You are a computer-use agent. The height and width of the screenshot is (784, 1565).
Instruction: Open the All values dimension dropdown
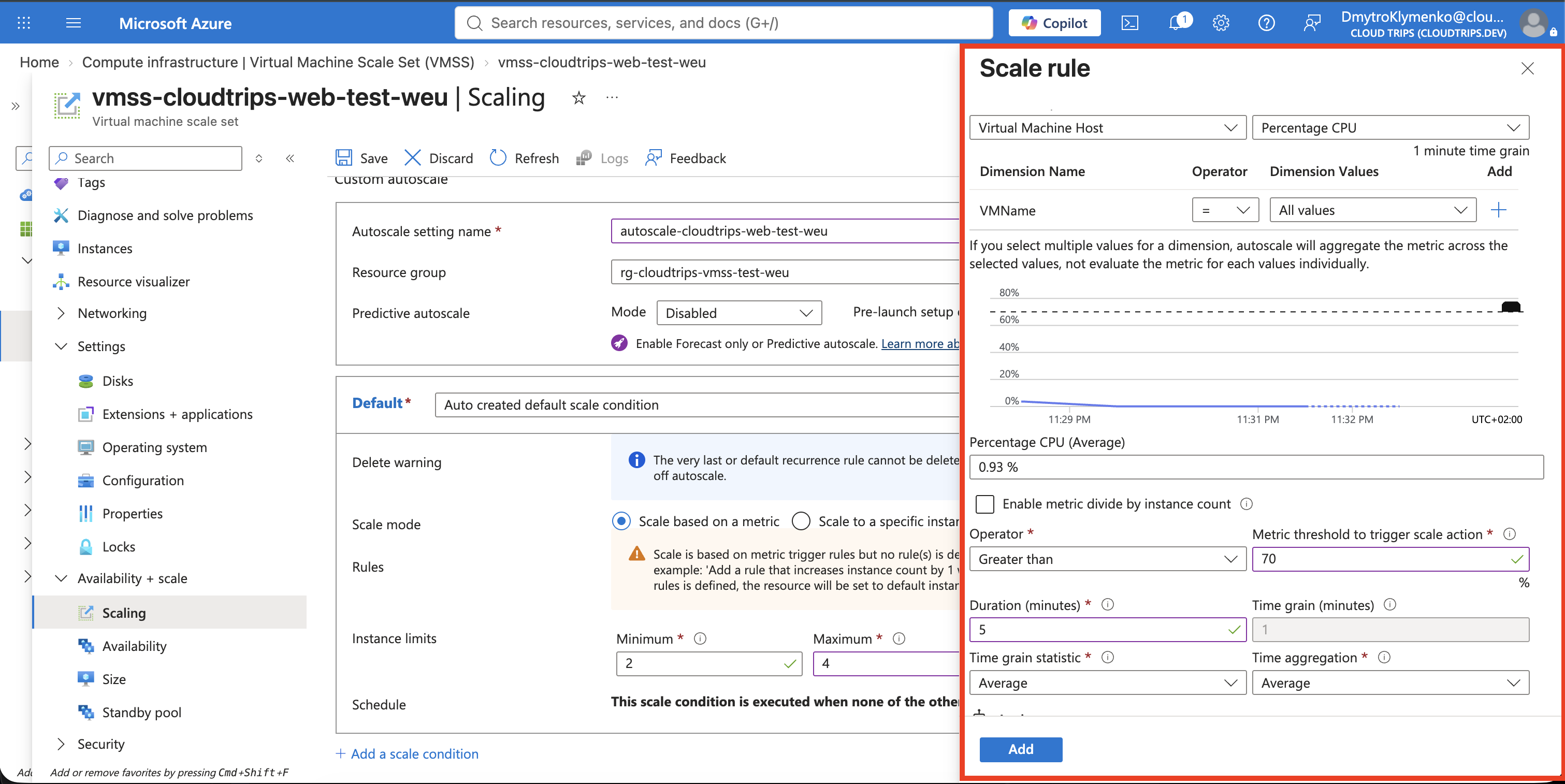(x=1372, y=210)
